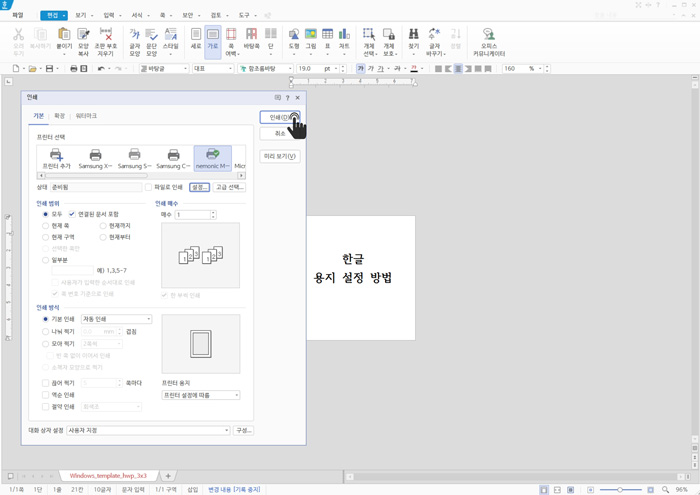Click the 조판 부호 지우기 icon
This screenshot has height=495, width=700.
click(x=106, y=34)
